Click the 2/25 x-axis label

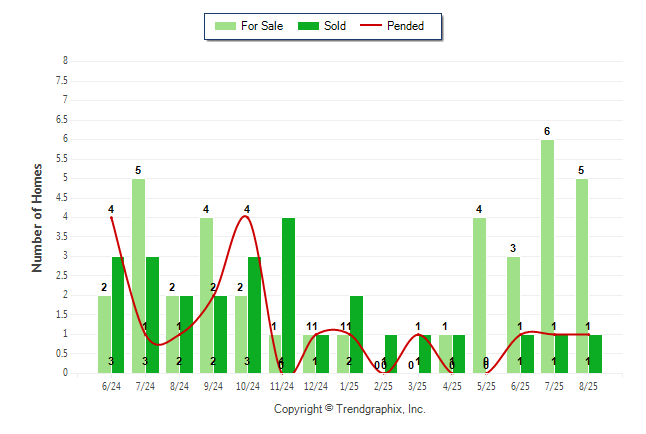[x=384, y=386]
